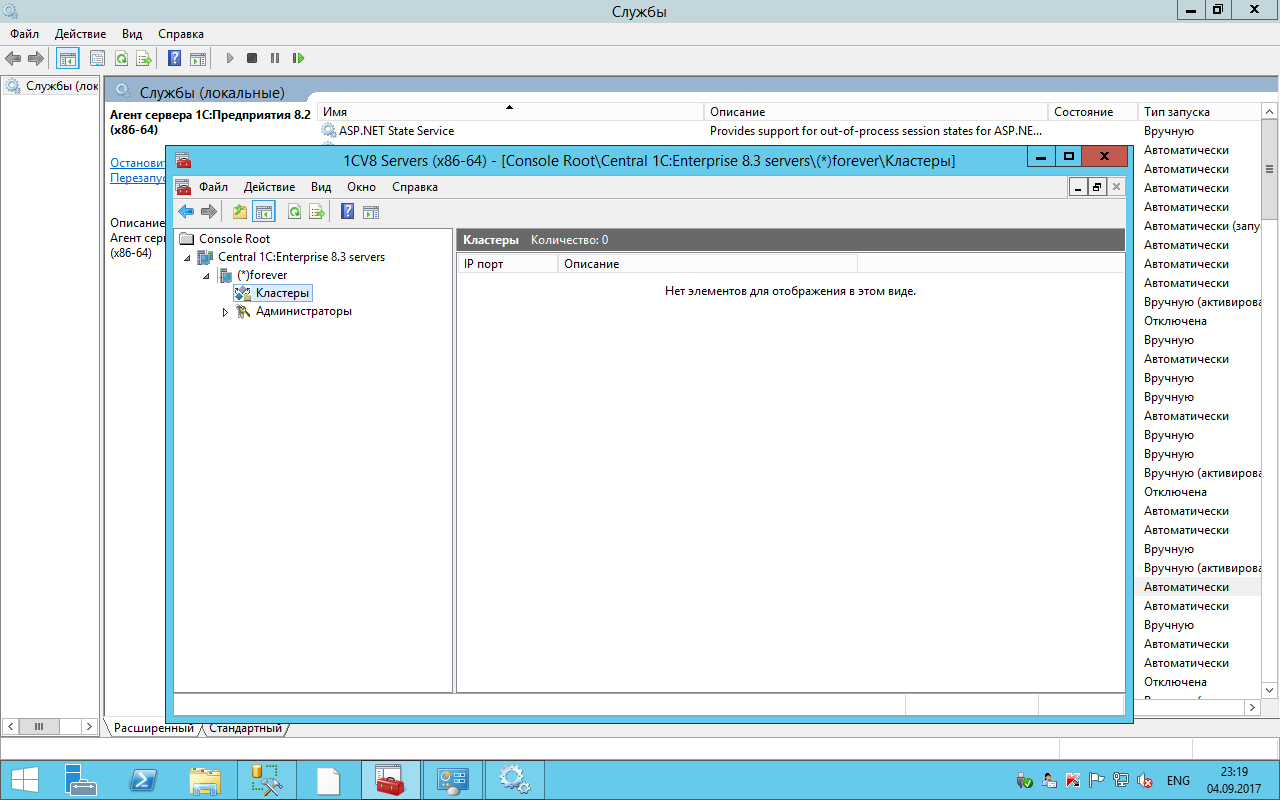The width and height of the screenshot is (1280, 800).
Task: Collapse Central 1C:Enterprise 8.3 servers node
Action: click(x=187, y=258)
